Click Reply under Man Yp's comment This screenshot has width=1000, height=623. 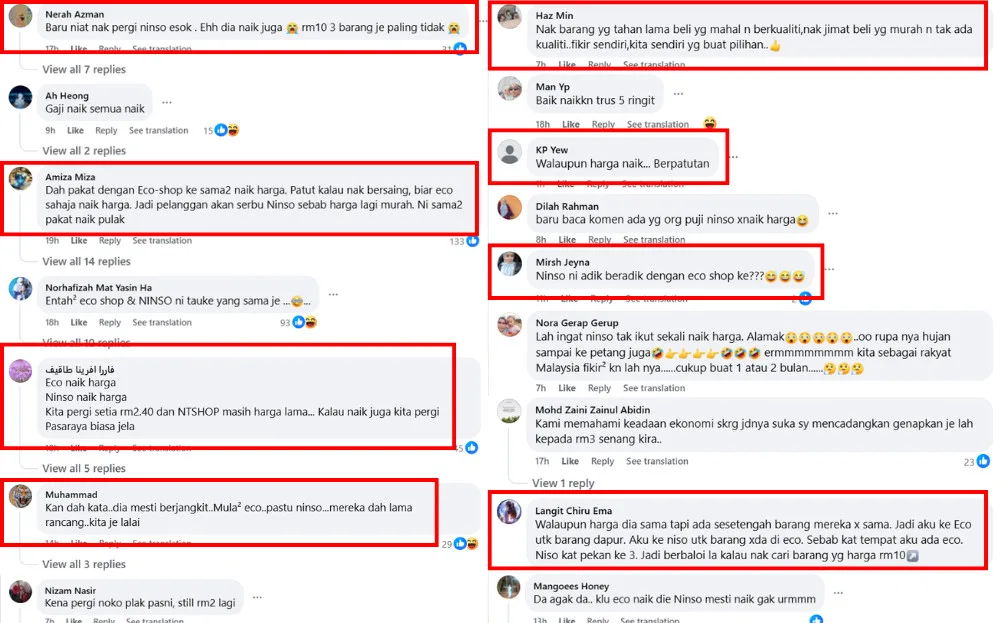(603, 125)
